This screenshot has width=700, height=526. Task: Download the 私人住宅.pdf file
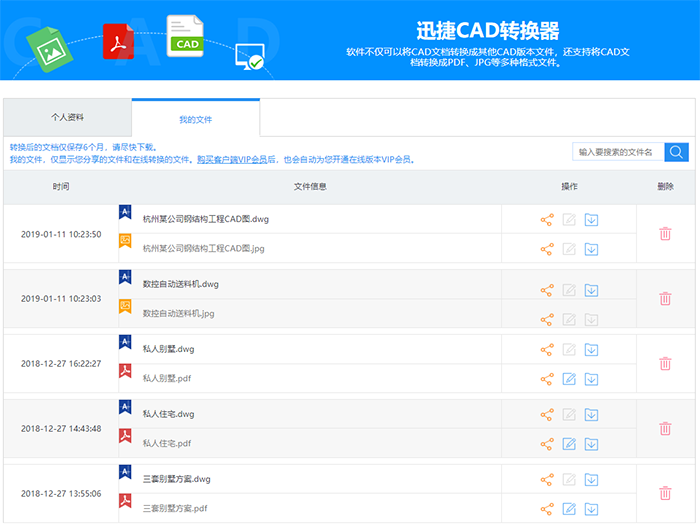(x=592, y=444)
